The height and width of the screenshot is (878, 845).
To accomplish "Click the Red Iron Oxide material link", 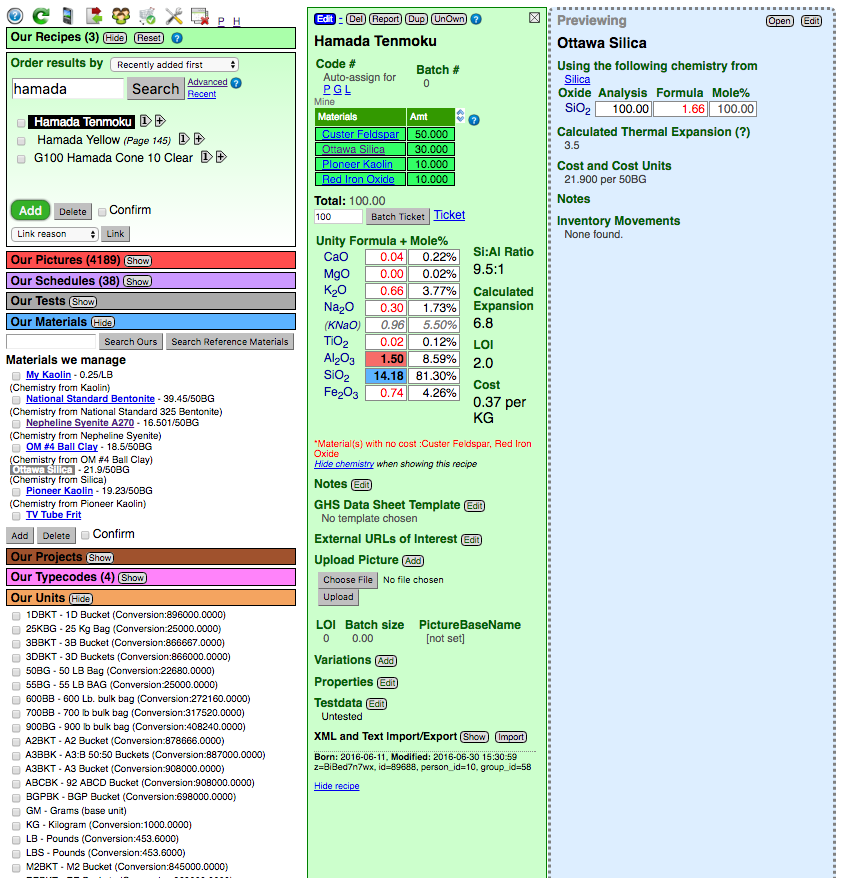I will (358, 179).
